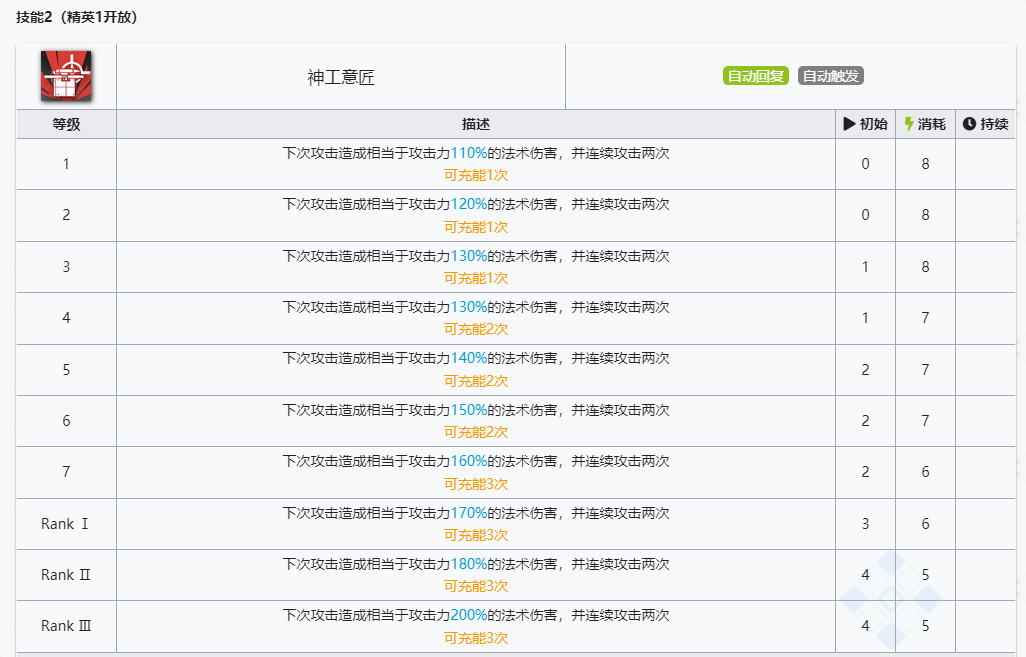Select level 5 row label
The height and width of the screenshot is (657, 1026).
[66, 369]
